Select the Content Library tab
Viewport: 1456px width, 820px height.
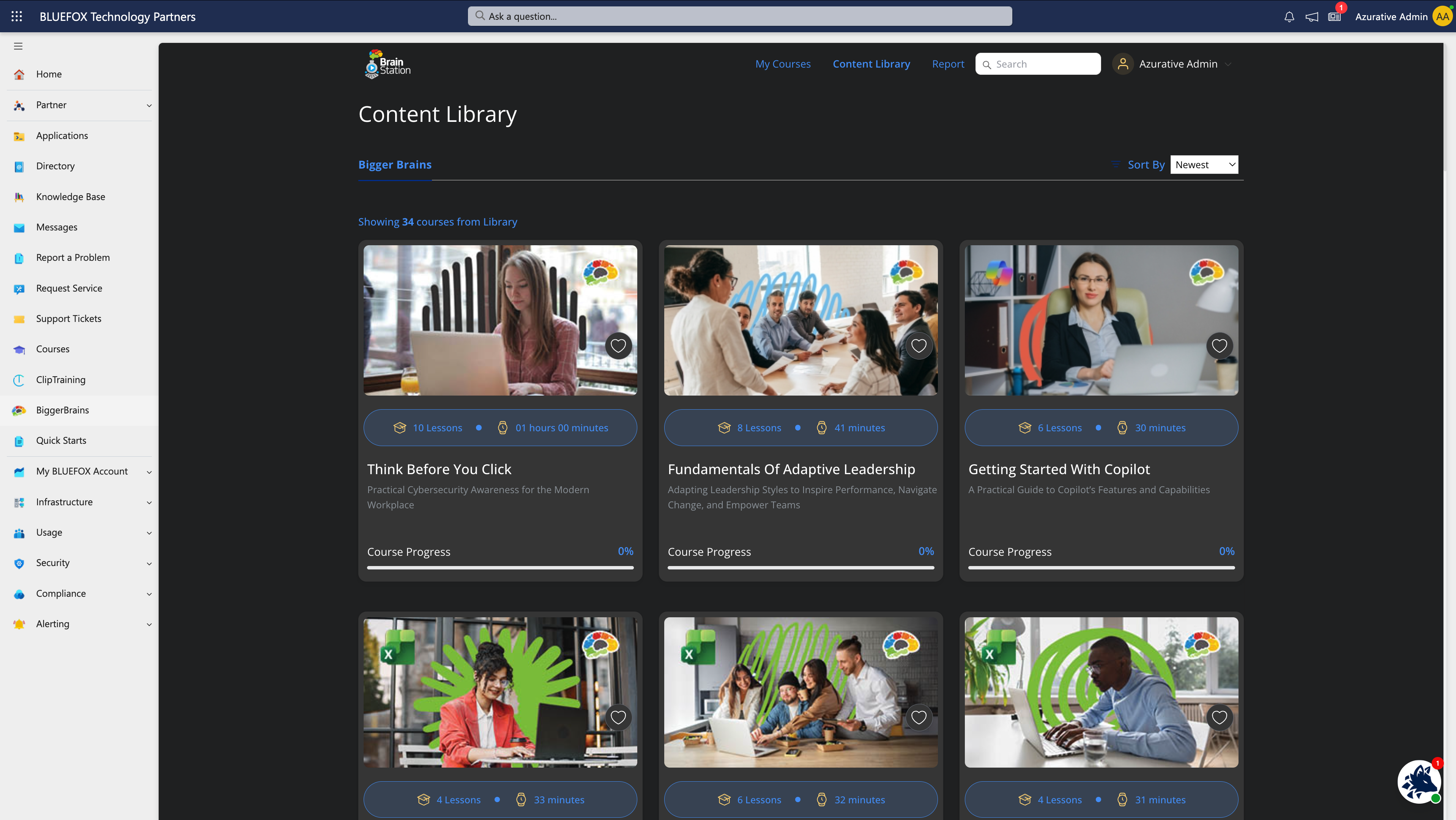pos(871,64)
